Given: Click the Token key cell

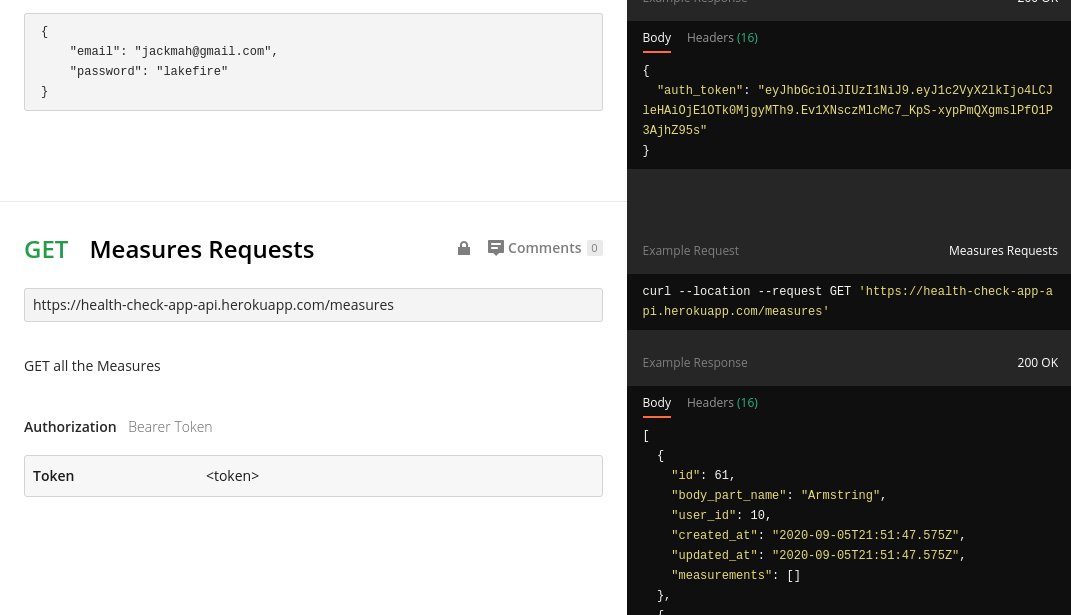Looking at the screenshot, I should pyautogui.click(x=54, y=476).
